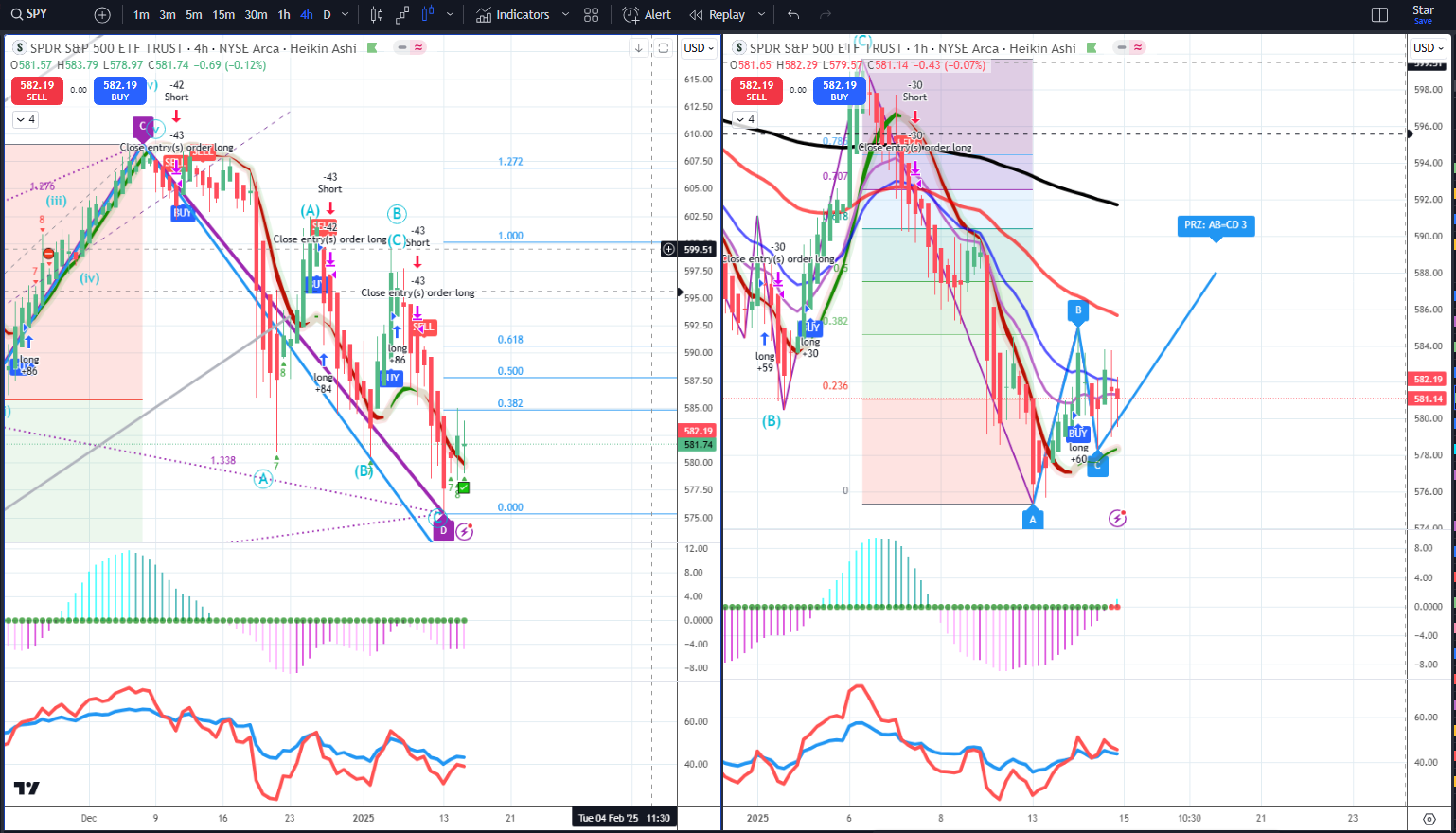This screenshot has height=833, width=1456.
Task: Expand the chart style dropdown arrow
Action: pos(450,15)
